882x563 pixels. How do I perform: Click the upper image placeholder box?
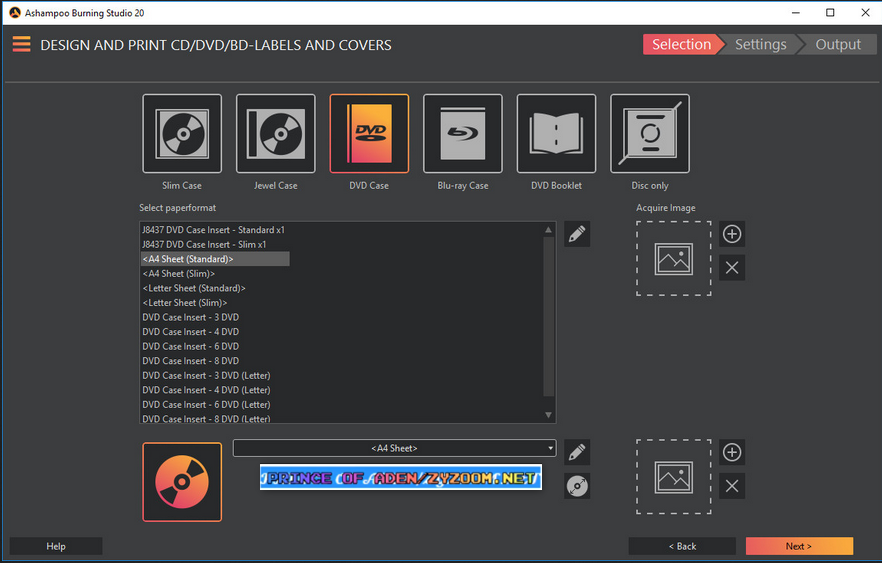click(x=674, y=258)
